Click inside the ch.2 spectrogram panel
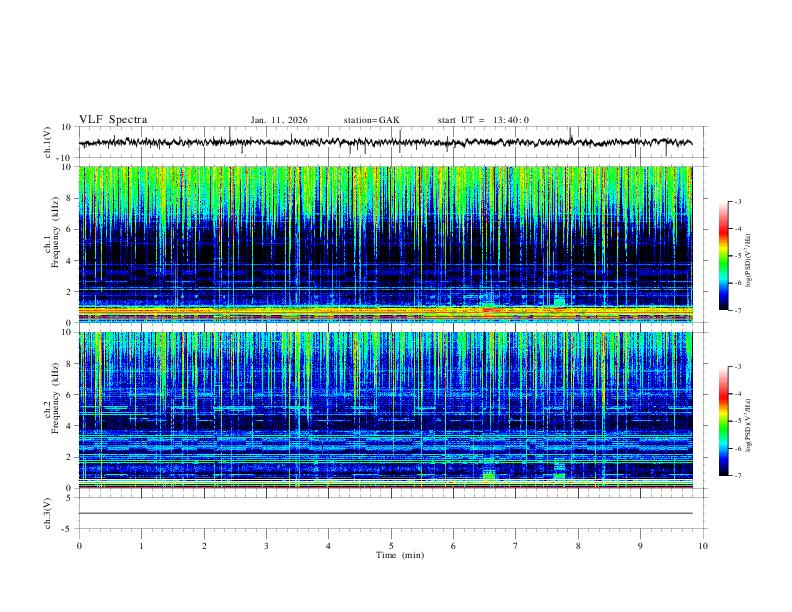Screen dimensions: 792x612 [385, 410]
